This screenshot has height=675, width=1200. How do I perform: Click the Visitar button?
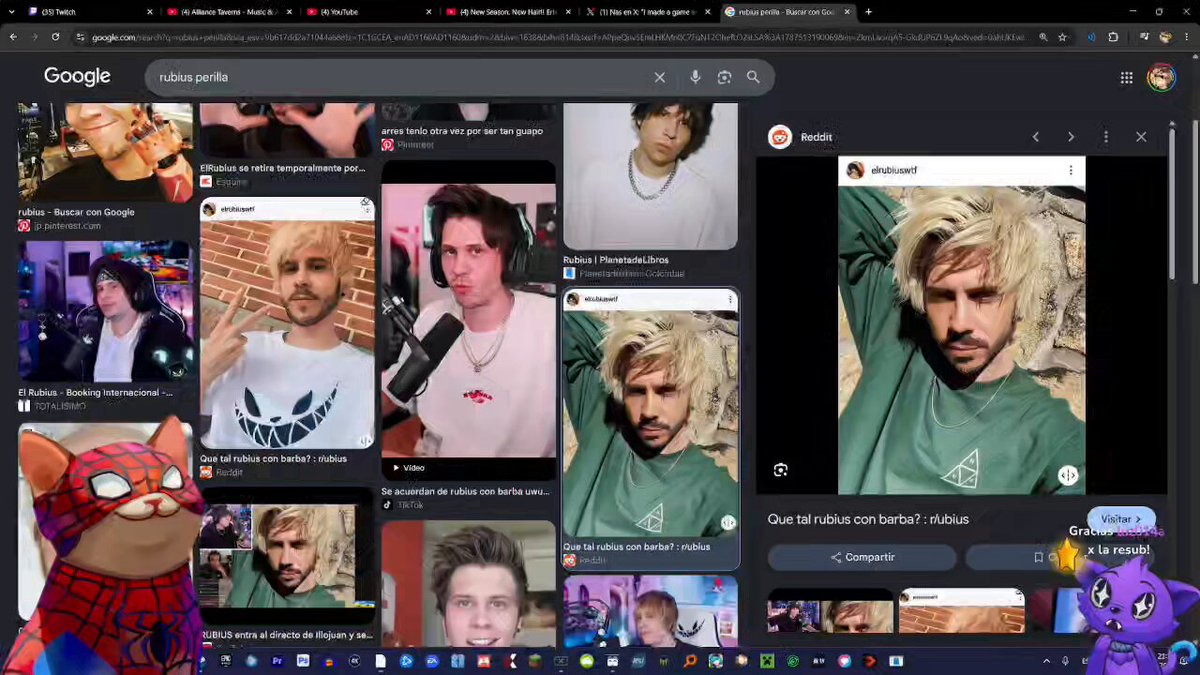(1121, 519)
